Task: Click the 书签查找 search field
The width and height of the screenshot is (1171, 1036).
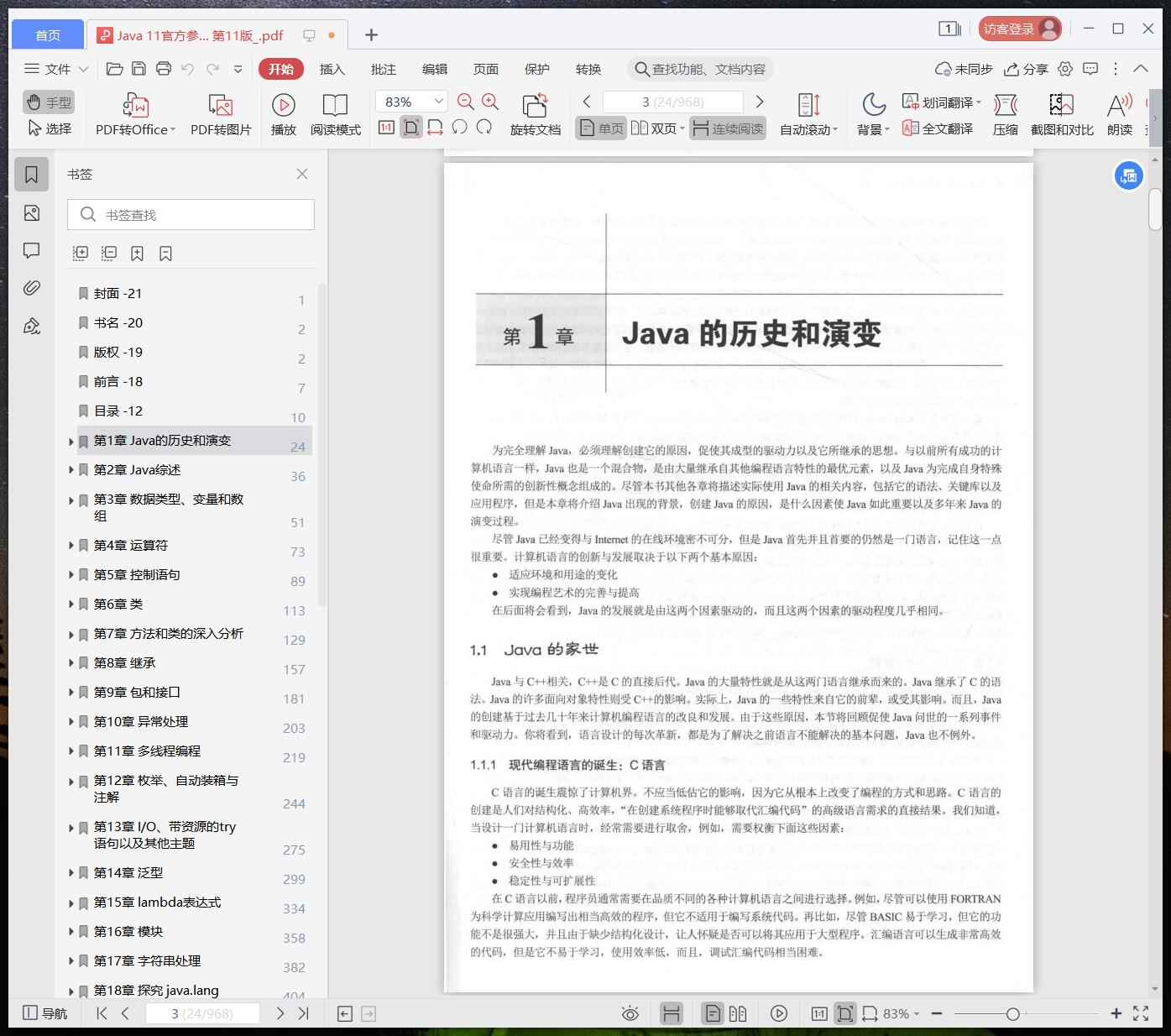Action: [191, 215]
